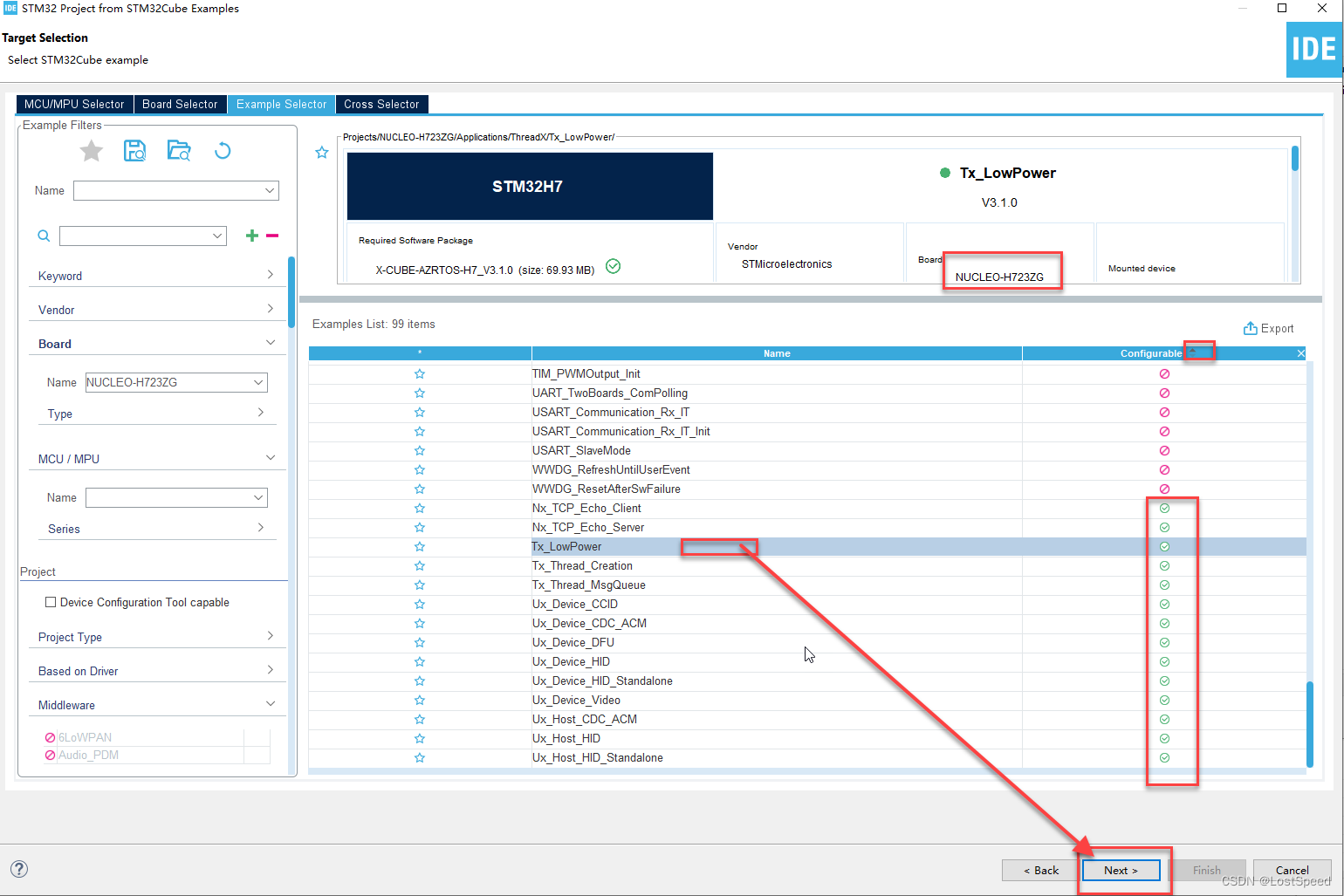Favorite the Tx_LowPower project detail star

coord(322,153)
